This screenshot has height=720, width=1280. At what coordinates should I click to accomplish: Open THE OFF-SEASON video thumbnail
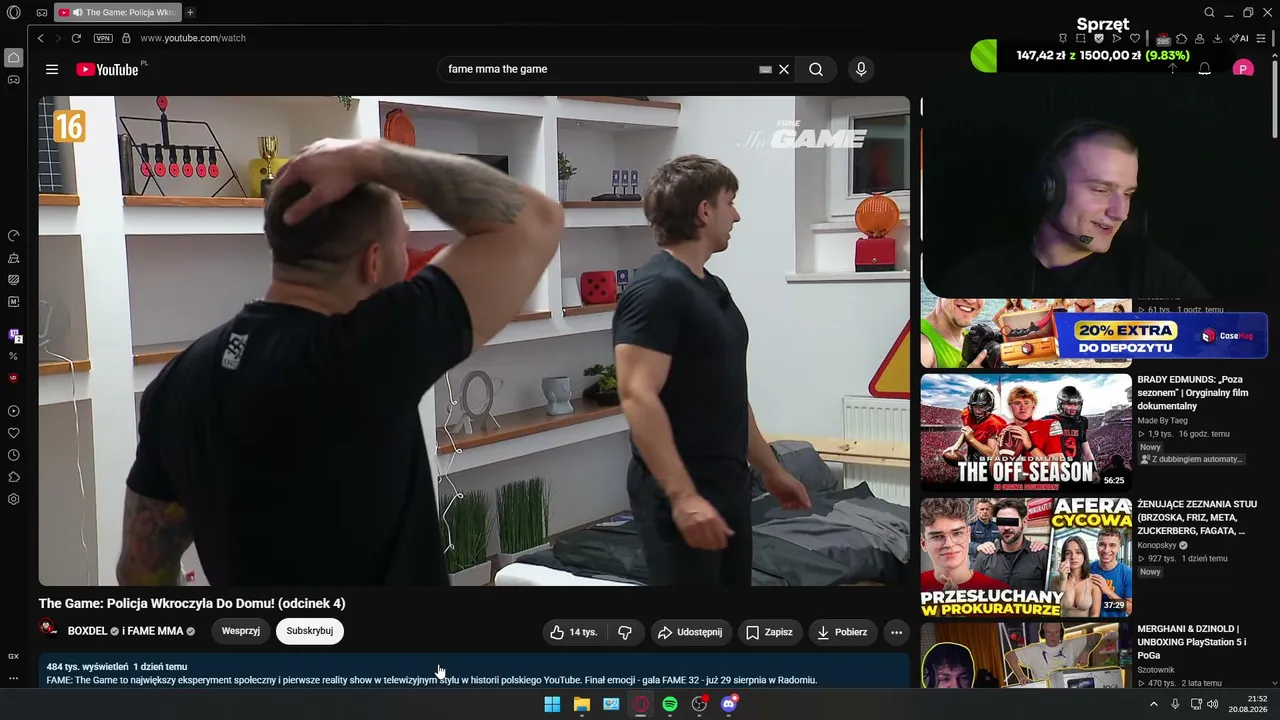click(x=1026, y=432)
